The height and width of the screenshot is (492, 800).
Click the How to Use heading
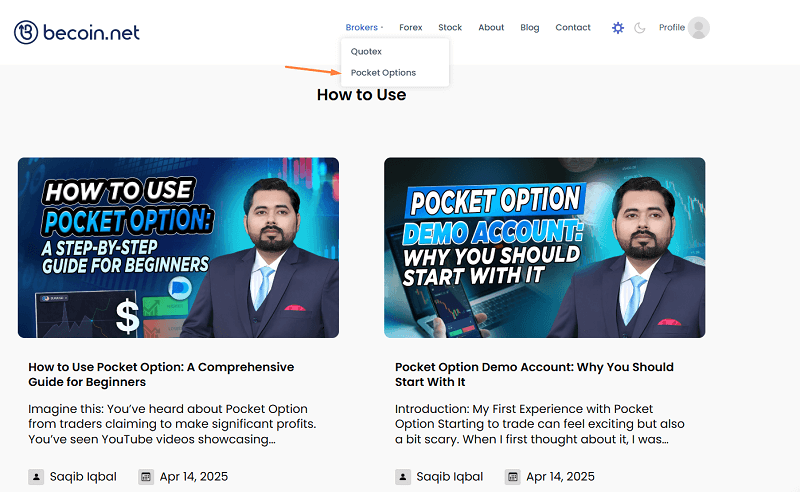pos(361,95)
